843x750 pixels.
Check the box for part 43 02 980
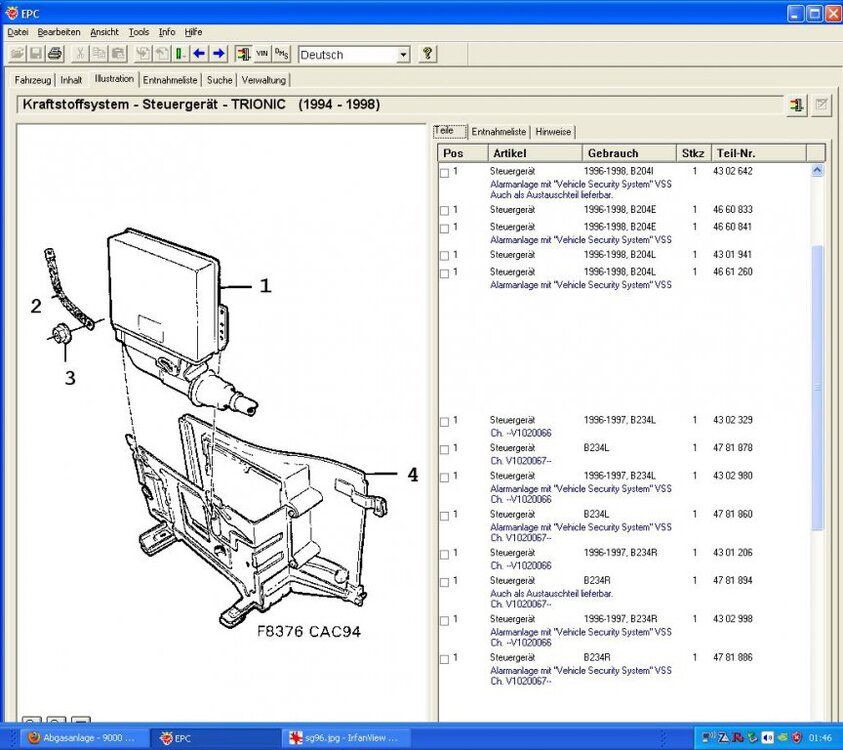click(x=444, y=477)
